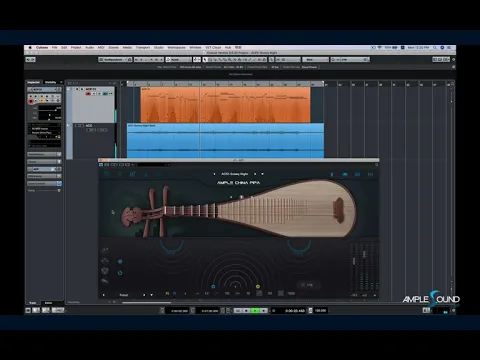Switch to the Editor tab at the Inspector bottom
Viewport: 480px width, 360px height.
48,303
